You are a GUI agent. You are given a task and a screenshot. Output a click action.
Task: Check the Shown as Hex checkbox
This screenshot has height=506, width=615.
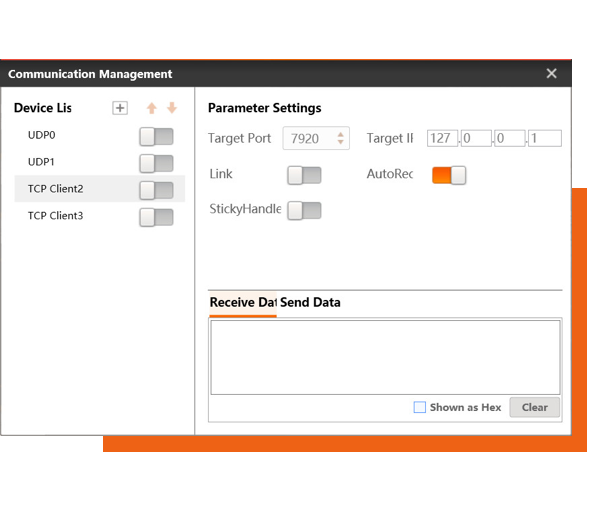click(x=420, y=407)
